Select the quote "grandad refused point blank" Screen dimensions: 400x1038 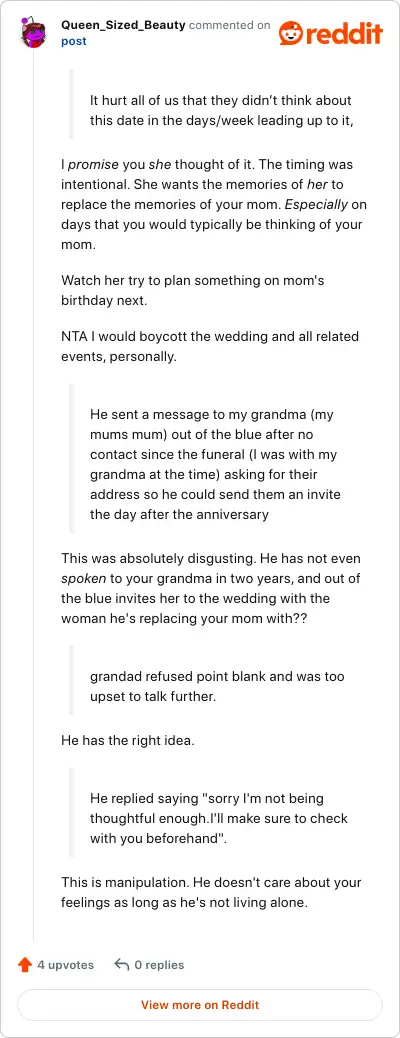pyautogui.click(x=217, y=686)
